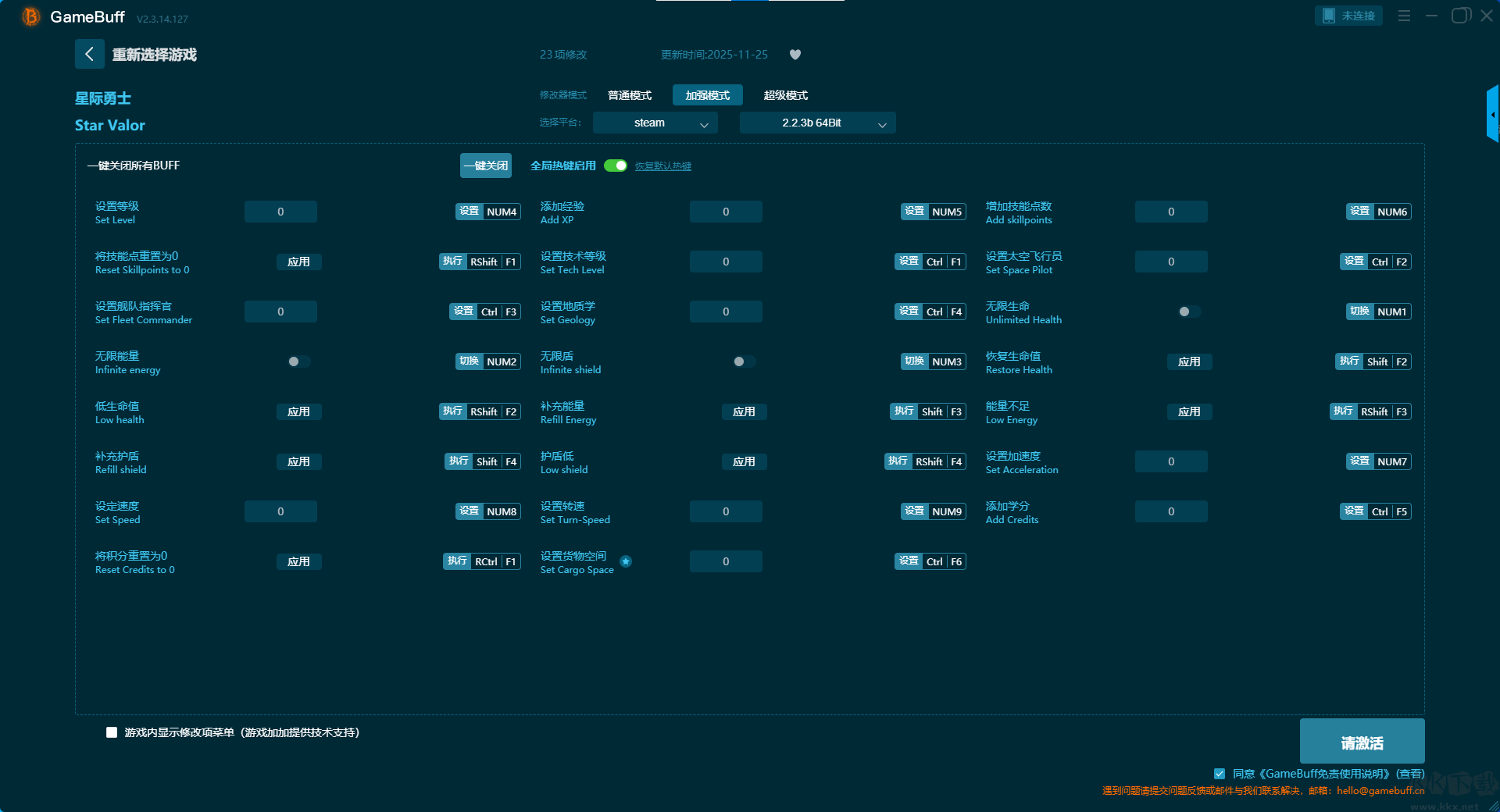This screenshot has width=1500, height=812.
Task: Expand the 2.2.3b 64Bit version dropdown
Action: click(817, 123)
